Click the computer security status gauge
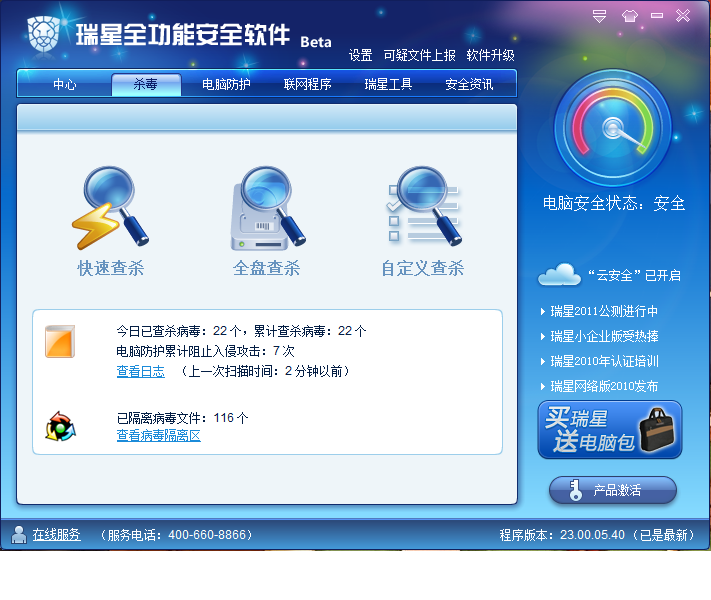The image size is (711, 600). point(613,128)
